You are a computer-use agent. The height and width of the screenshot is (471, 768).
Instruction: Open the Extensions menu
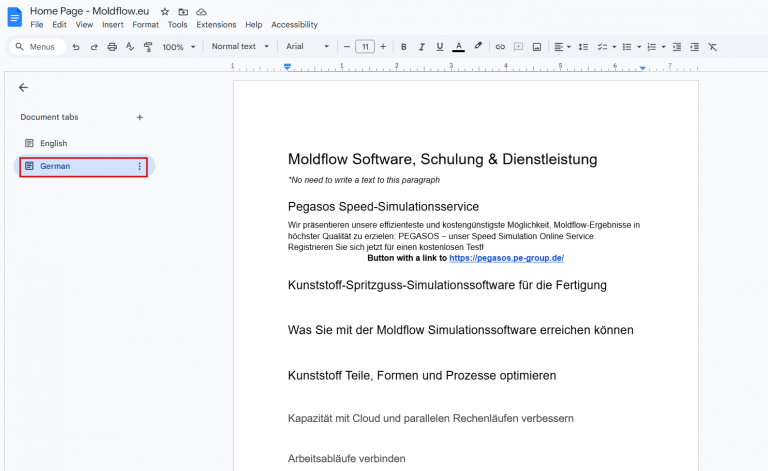click(216, 24)
